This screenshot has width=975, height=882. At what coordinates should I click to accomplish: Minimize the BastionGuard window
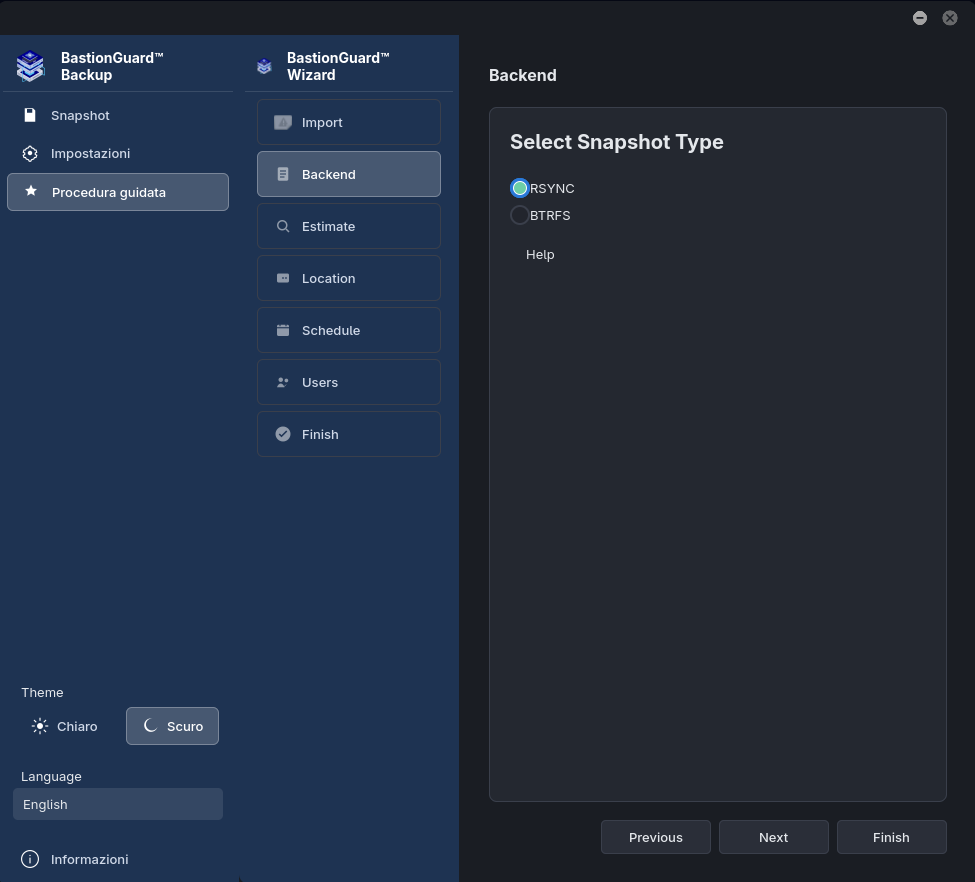tap(920, 18)
